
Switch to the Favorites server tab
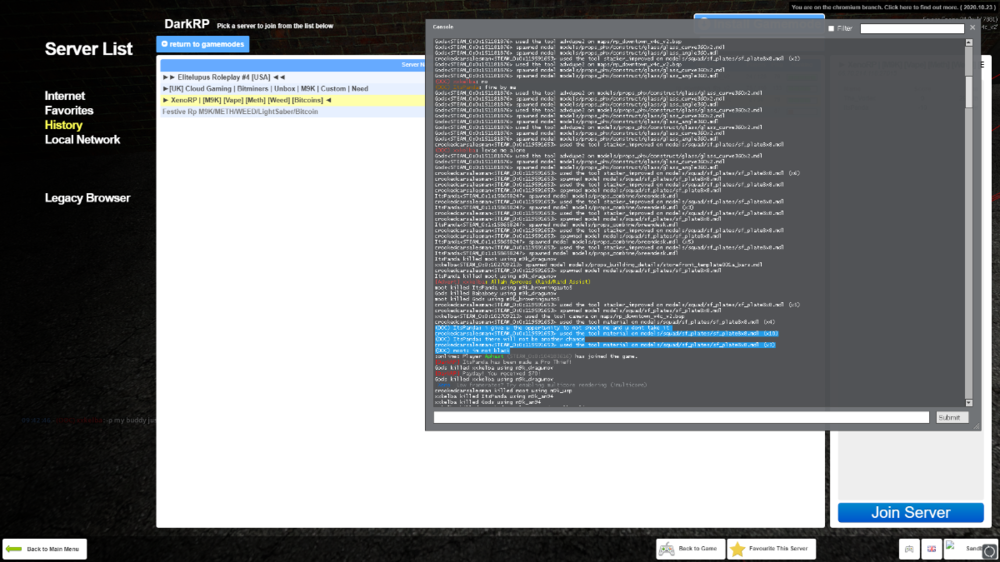[69, 110]
